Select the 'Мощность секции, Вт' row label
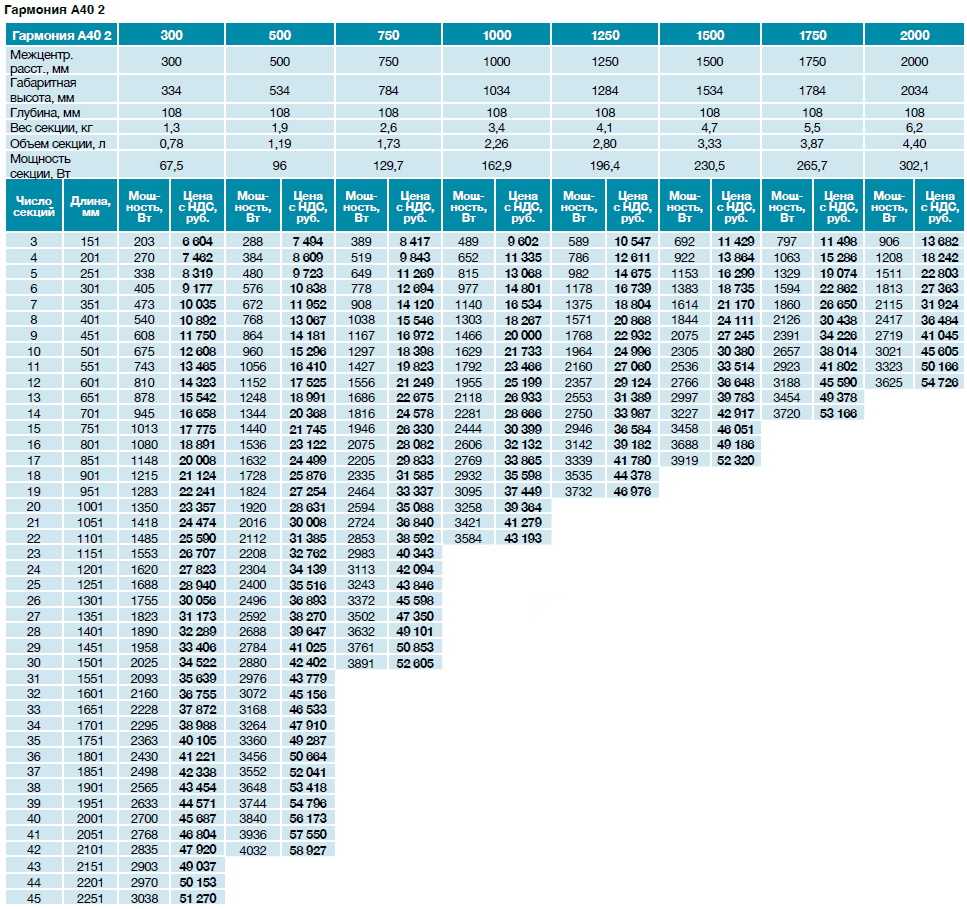The height and width of the screenshot is (909, 967). pos(40,166)
